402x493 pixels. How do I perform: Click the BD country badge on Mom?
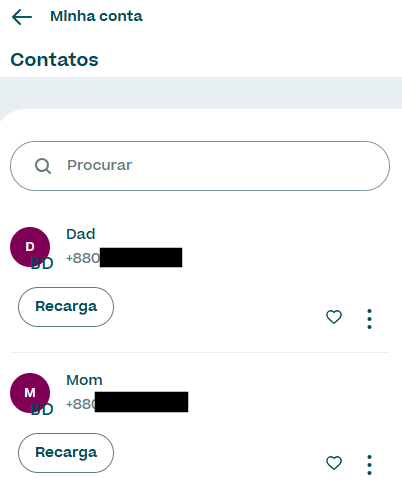[42, 409]
